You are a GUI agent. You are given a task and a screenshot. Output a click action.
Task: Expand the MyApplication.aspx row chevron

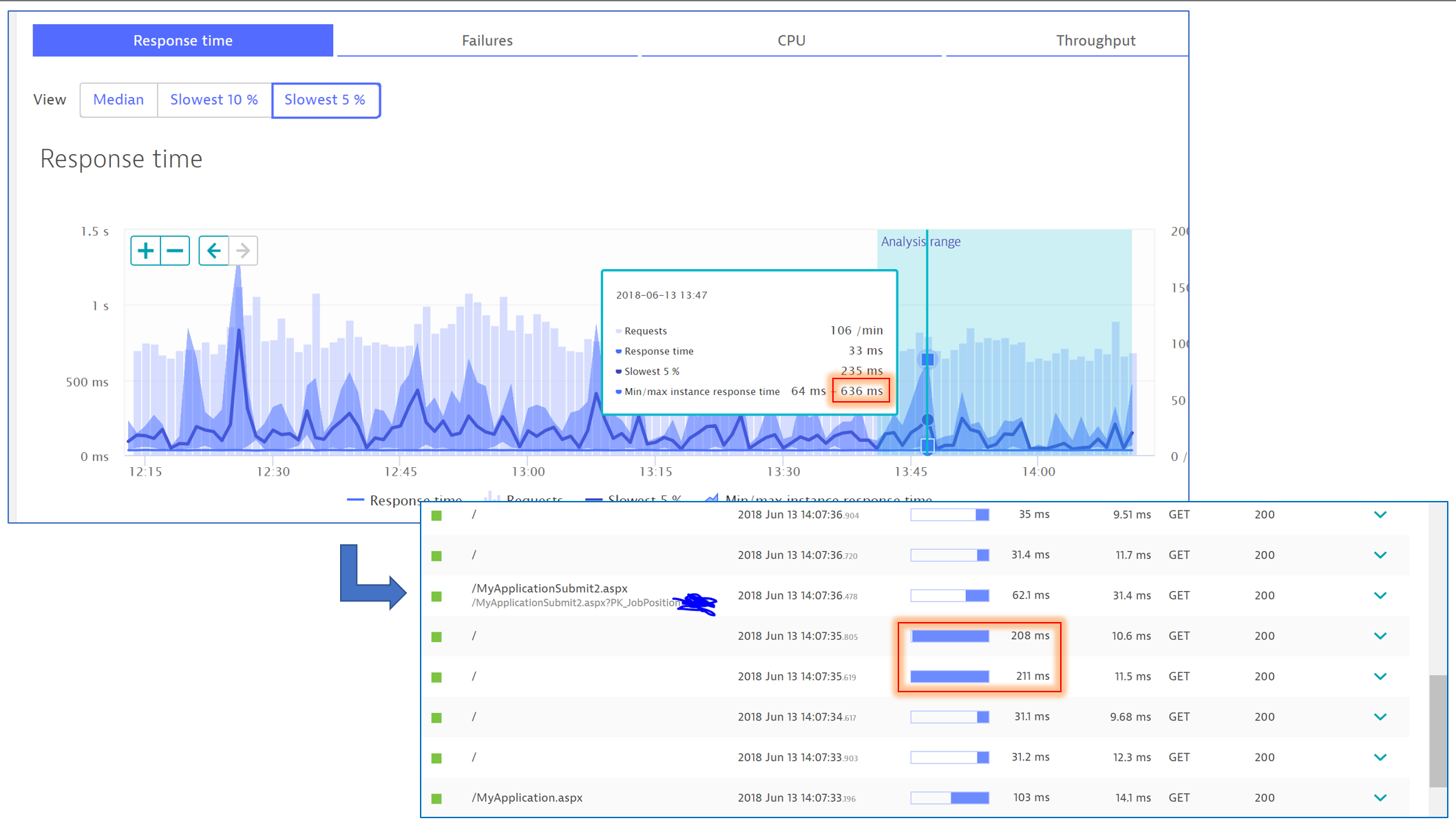click(x=1380, y=798)
